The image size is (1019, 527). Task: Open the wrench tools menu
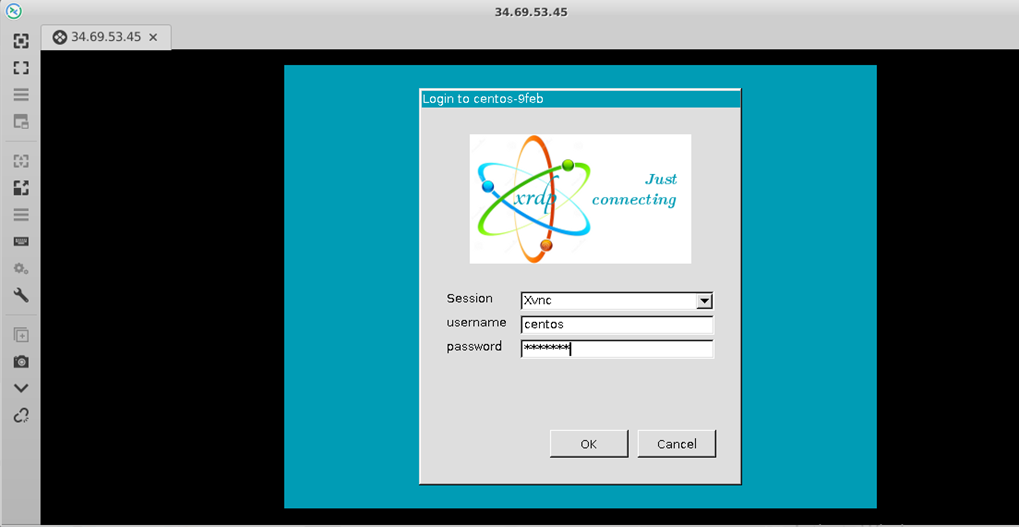tap(21, 296)
